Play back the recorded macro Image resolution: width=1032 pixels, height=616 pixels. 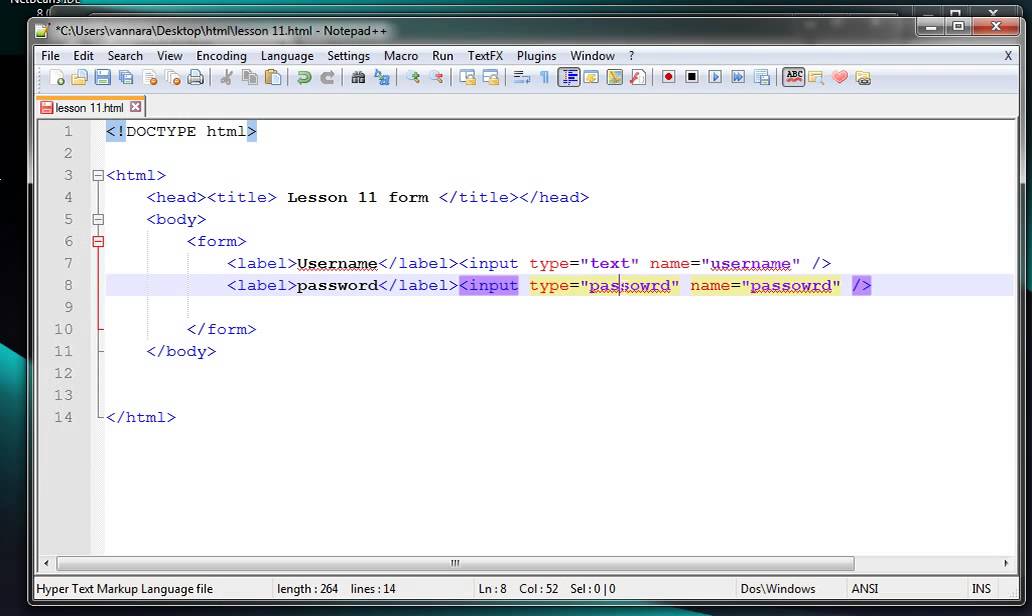715,77
